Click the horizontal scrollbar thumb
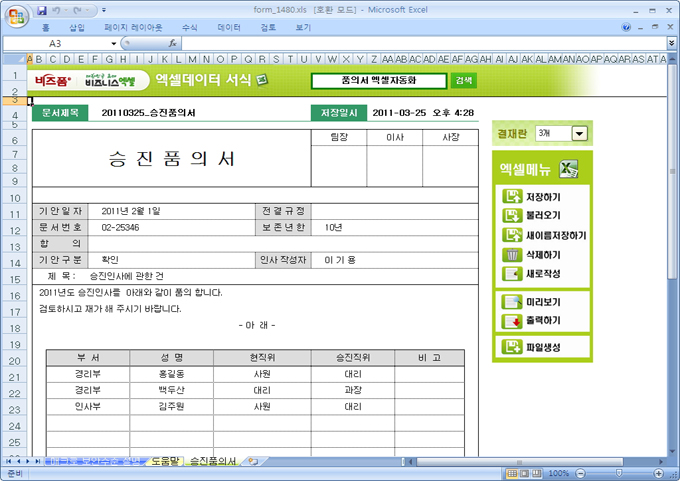The image size is (680, 481). click(x=520, y=462)
